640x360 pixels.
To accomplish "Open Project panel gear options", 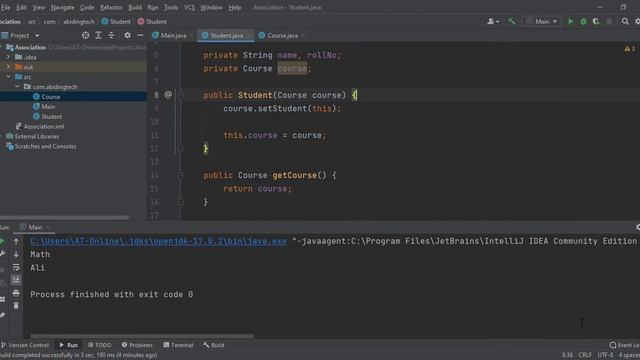I will point(127,36).
